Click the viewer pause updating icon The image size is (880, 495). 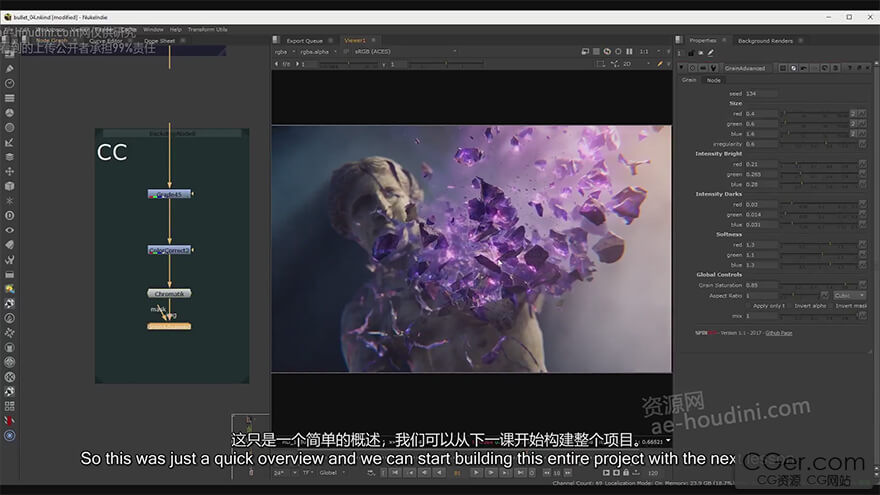point(629,52)
